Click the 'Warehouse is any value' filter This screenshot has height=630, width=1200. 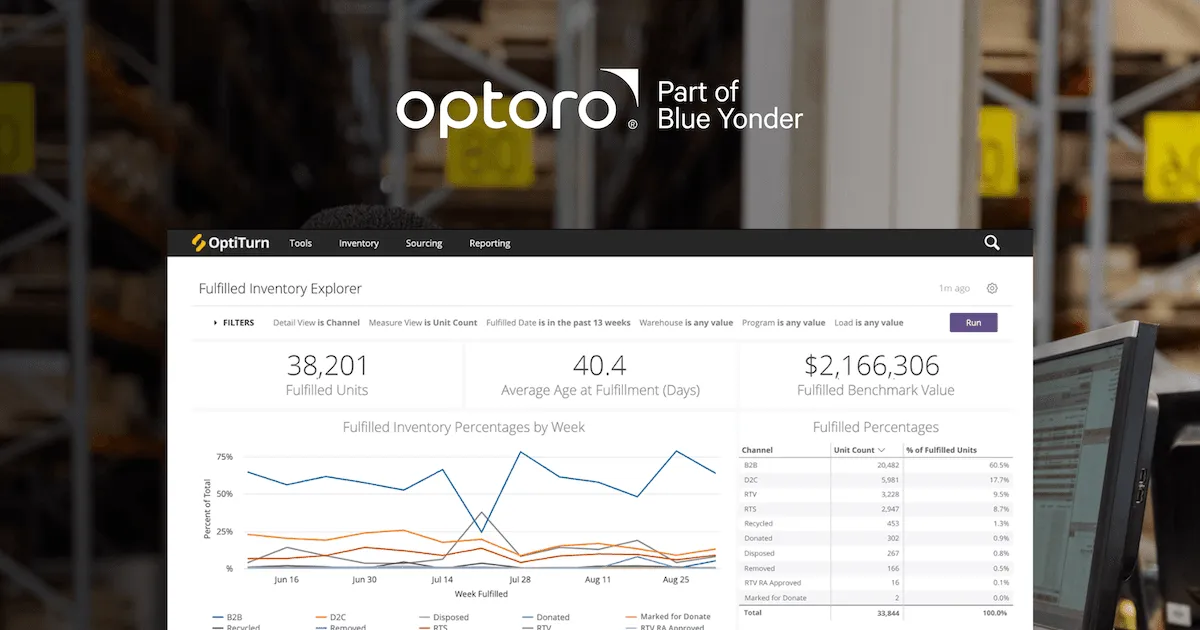click(686, 323)
